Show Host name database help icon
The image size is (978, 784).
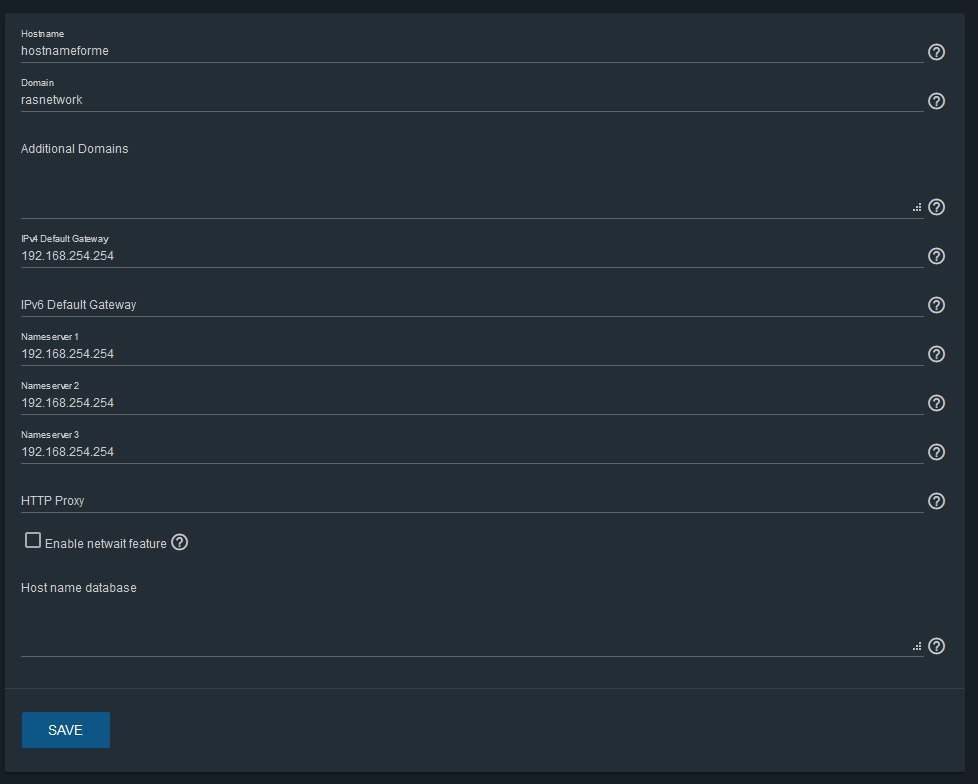pyautogui.click(x=936, y=646)
